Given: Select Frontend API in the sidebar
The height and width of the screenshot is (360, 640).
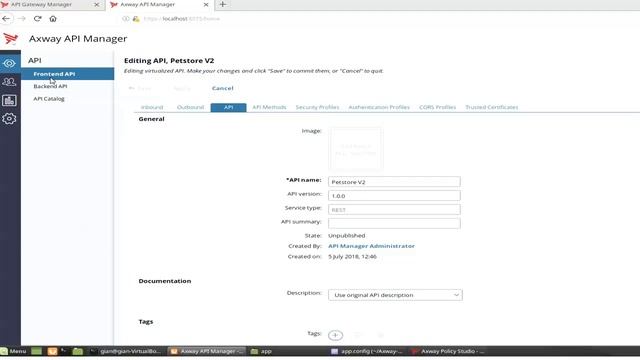Looking at the screenshot, I should [x=68, y=74].
